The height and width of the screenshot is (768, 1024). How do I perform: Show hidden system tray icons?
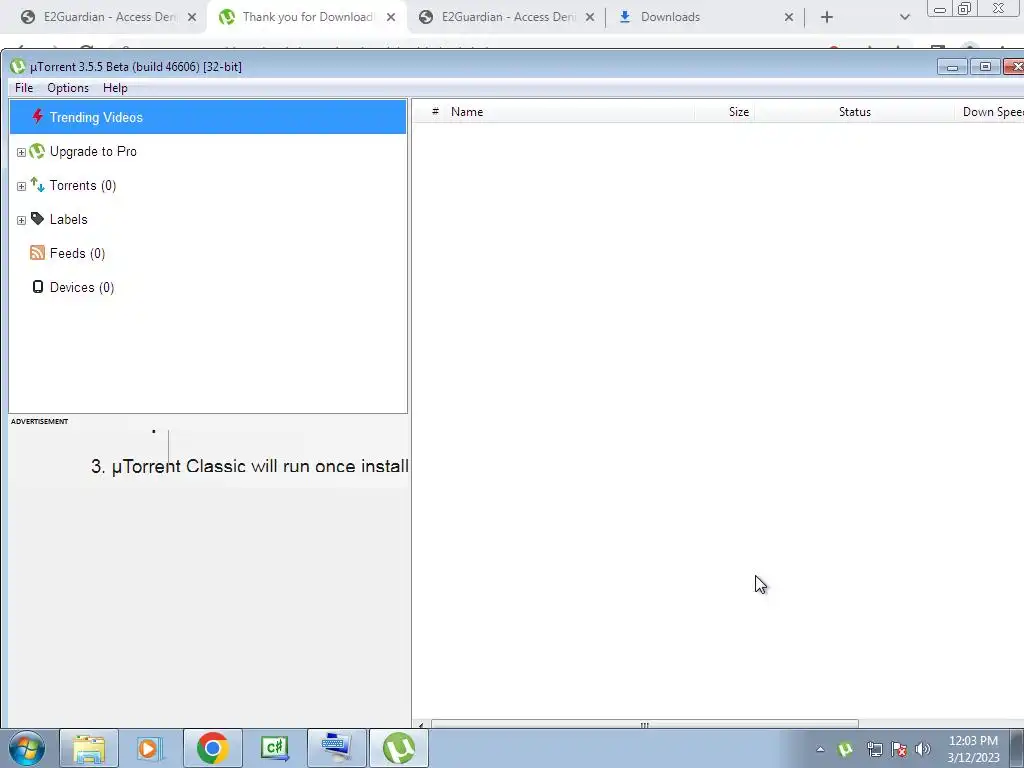(x=820, y=749)
